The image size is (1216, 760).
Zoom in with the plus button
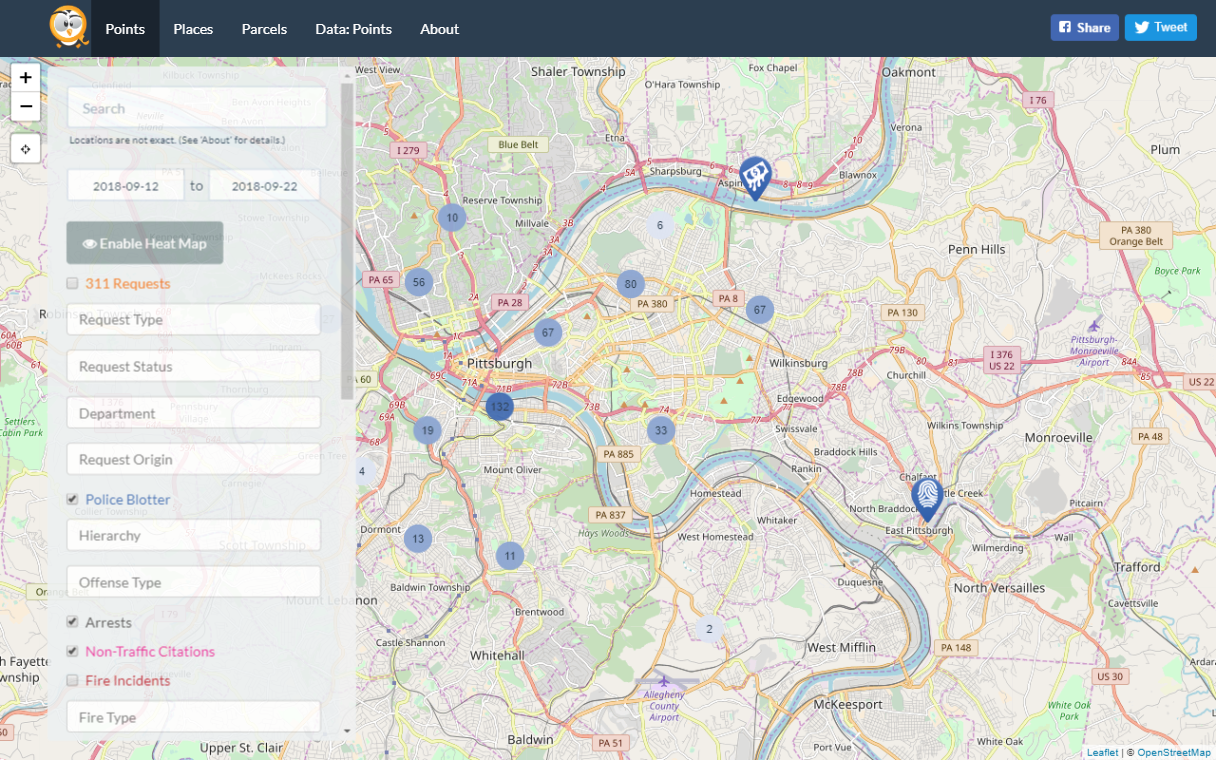[x=26, y=78]
